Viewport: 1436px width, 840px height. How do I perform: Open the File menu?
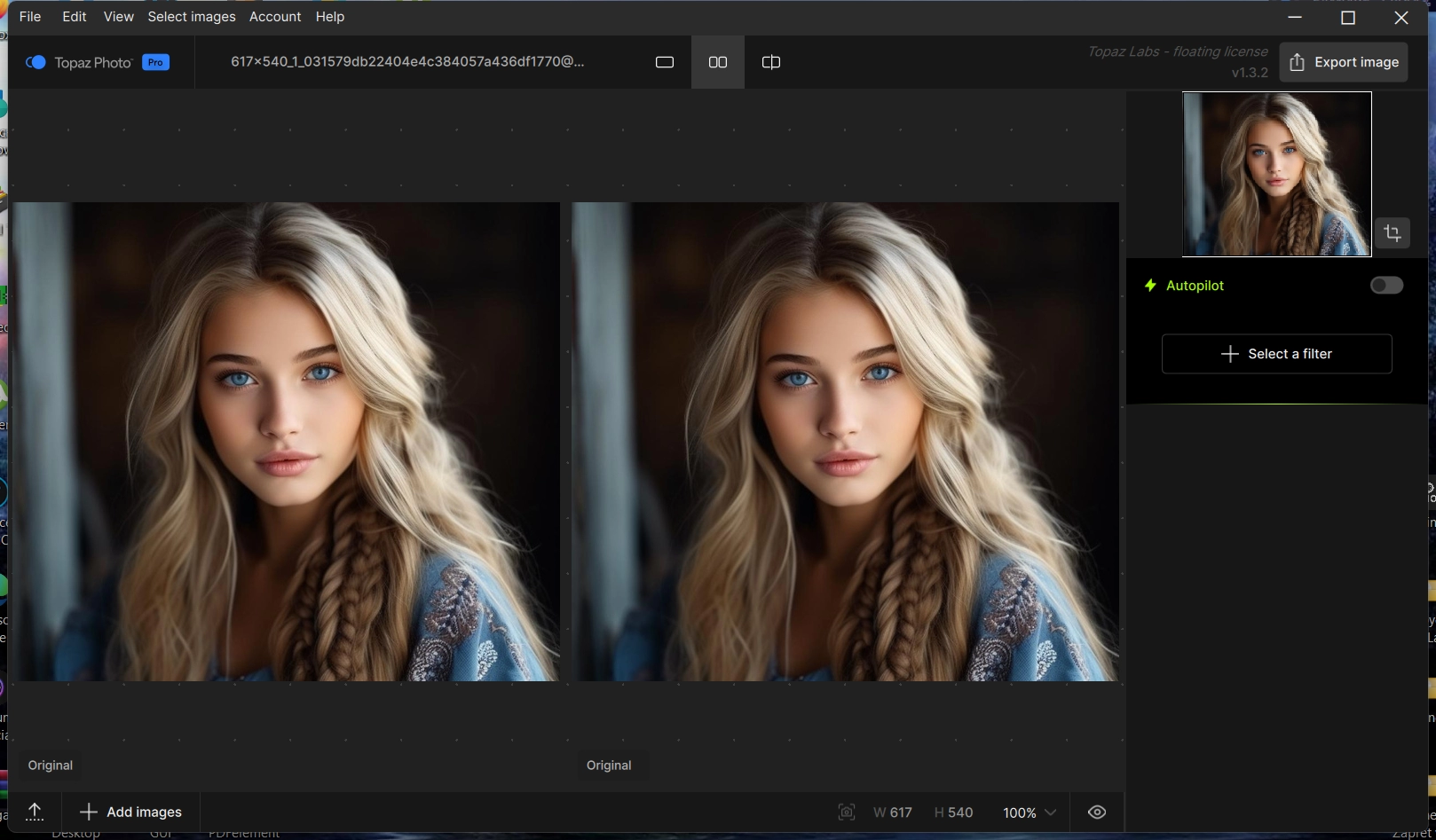tap(30, 17)
